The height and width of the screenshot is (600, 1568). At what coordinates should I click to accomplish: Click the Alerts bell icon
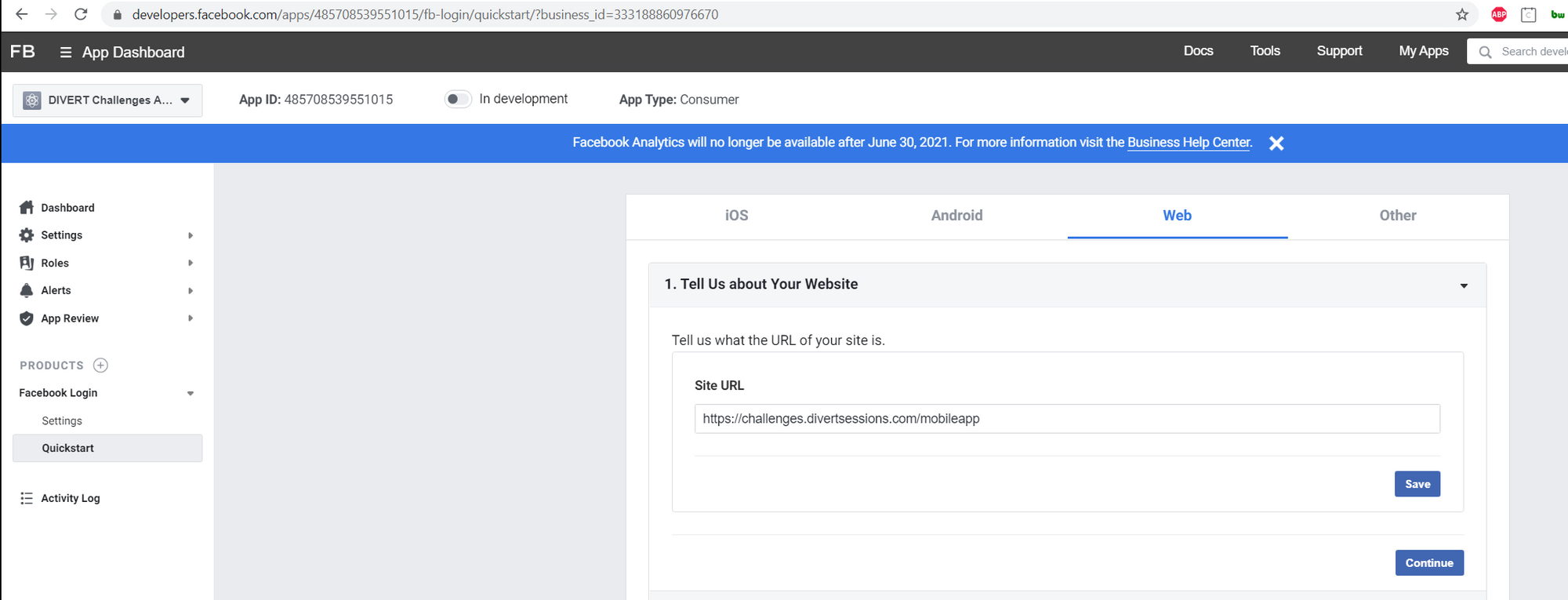coord(27,290)
